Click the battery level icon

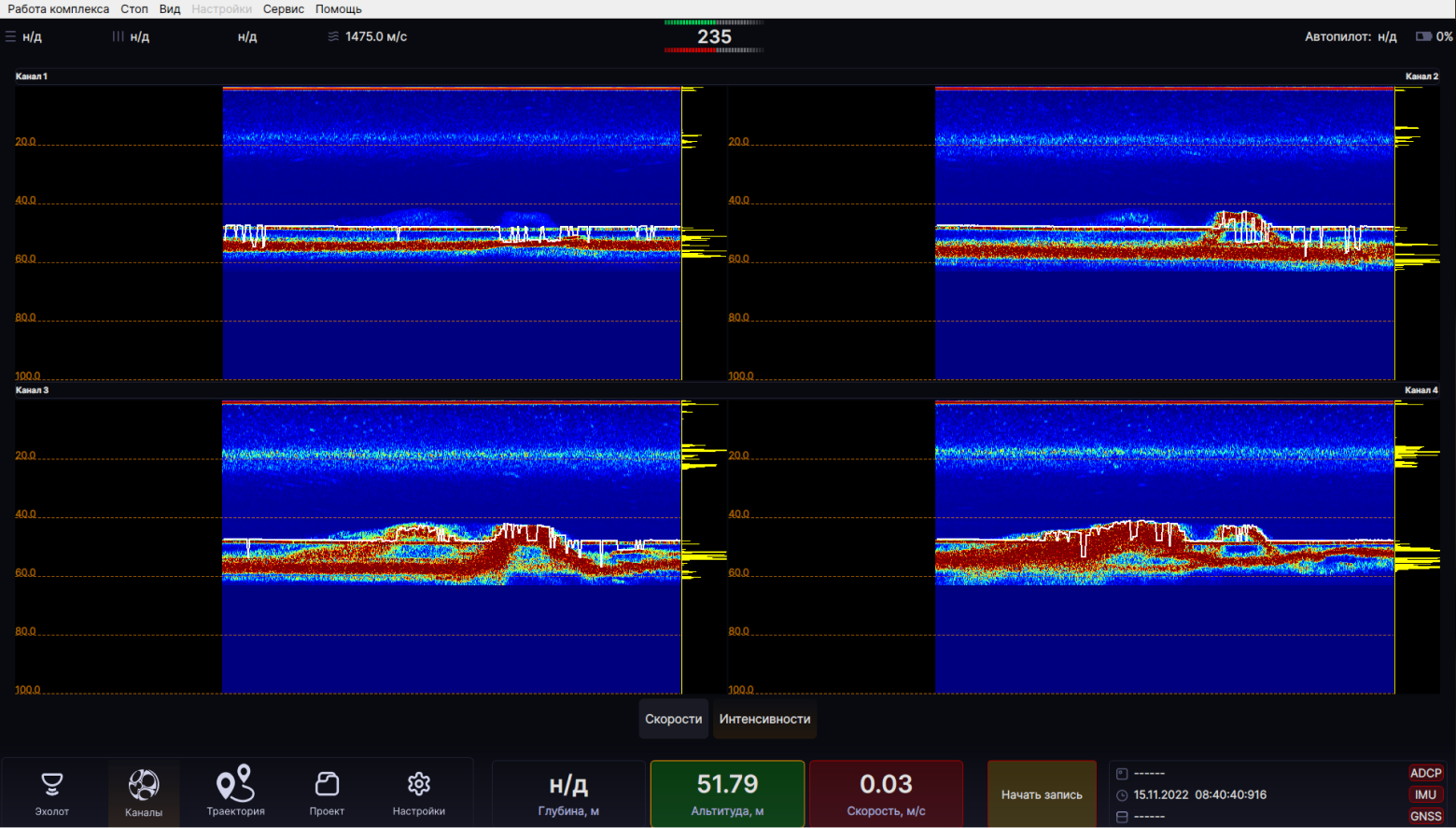tap(1423, 36)
